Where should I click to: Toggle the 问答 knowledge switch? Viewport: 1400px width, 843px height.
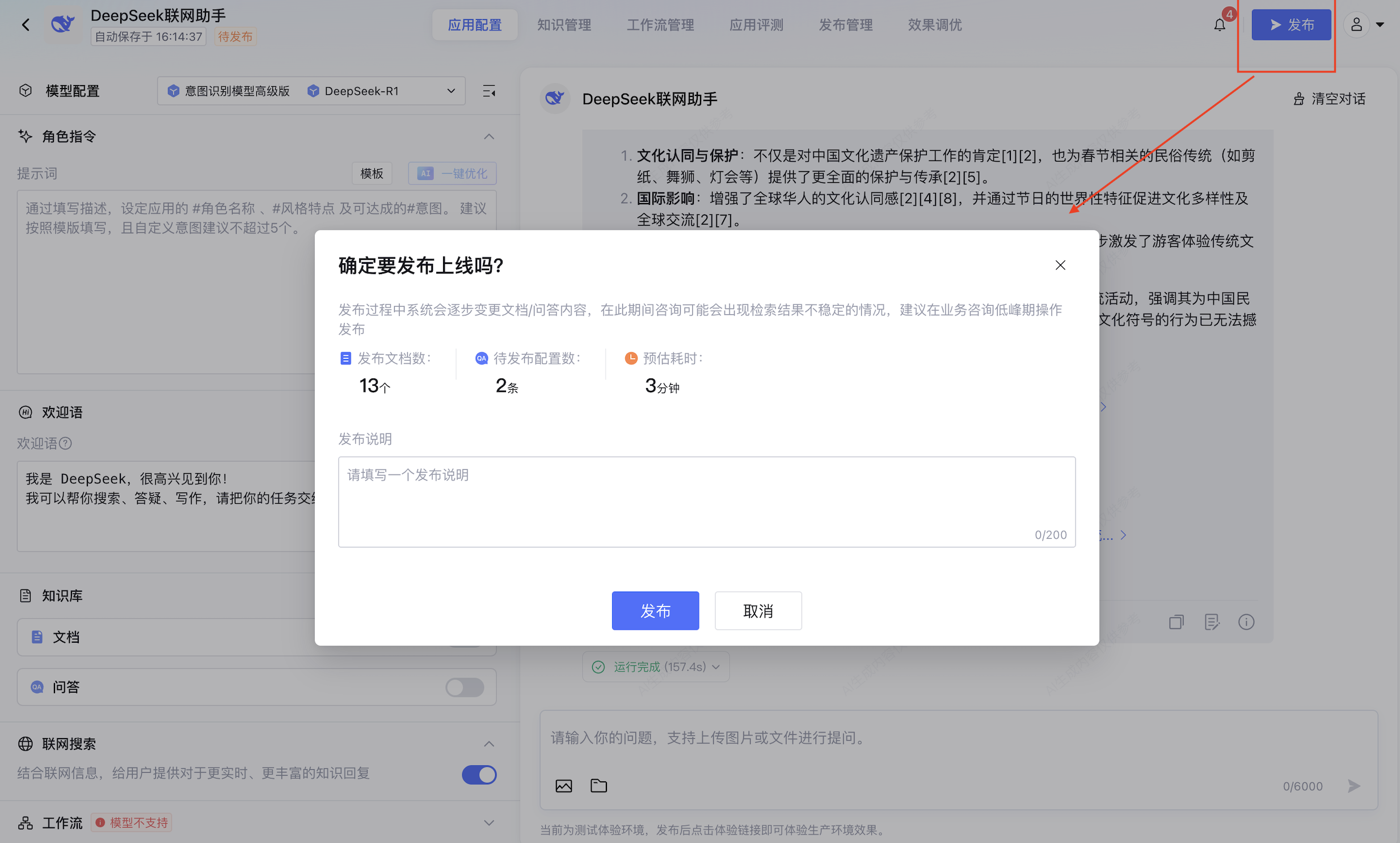pyautogui.click(x=465, y=688)
